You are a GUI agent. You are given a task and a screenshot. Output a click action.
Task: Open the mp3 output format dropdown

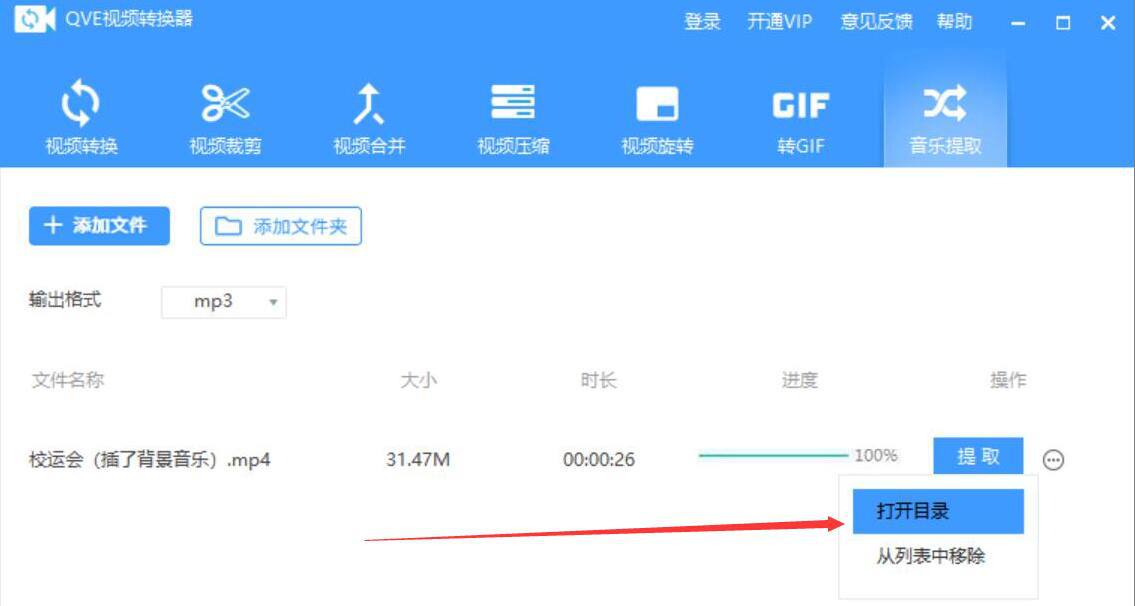(x=222, y=301)
